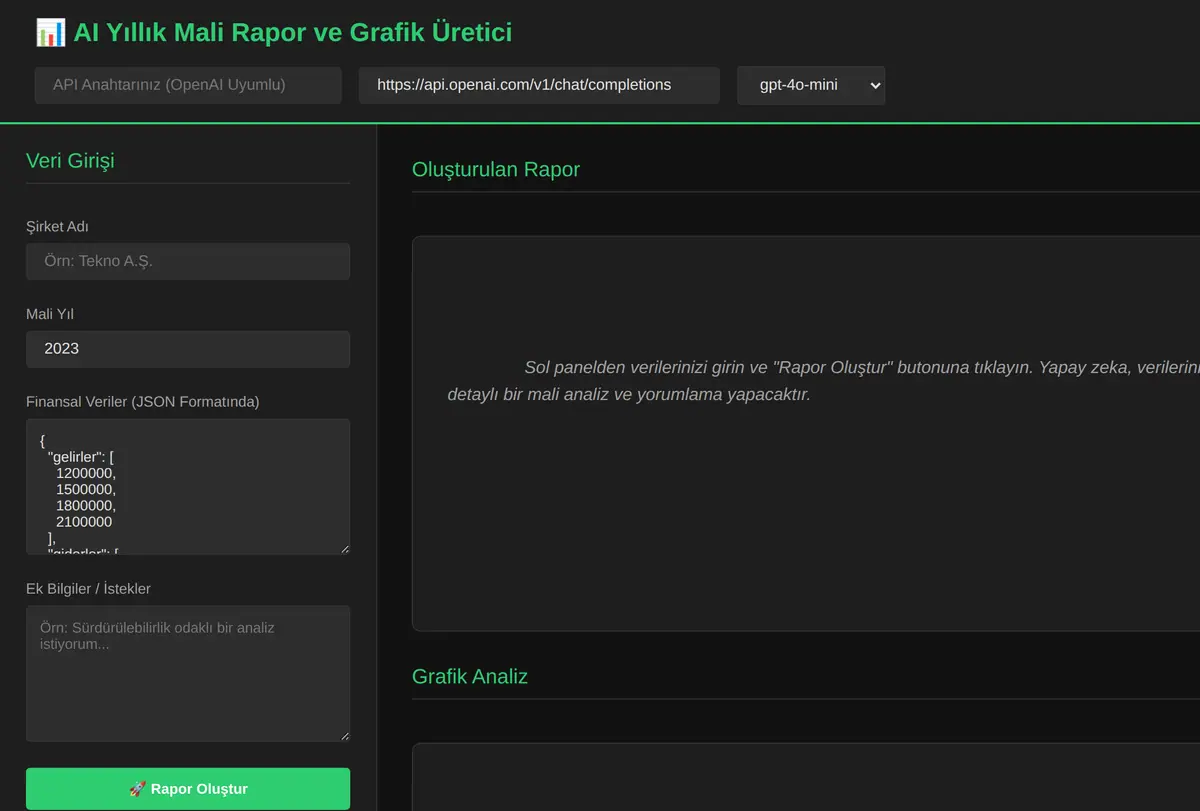Click the Ek Bilgiler / İstekler label
This screenshot has width=1200, height=811.
[89, 588]
